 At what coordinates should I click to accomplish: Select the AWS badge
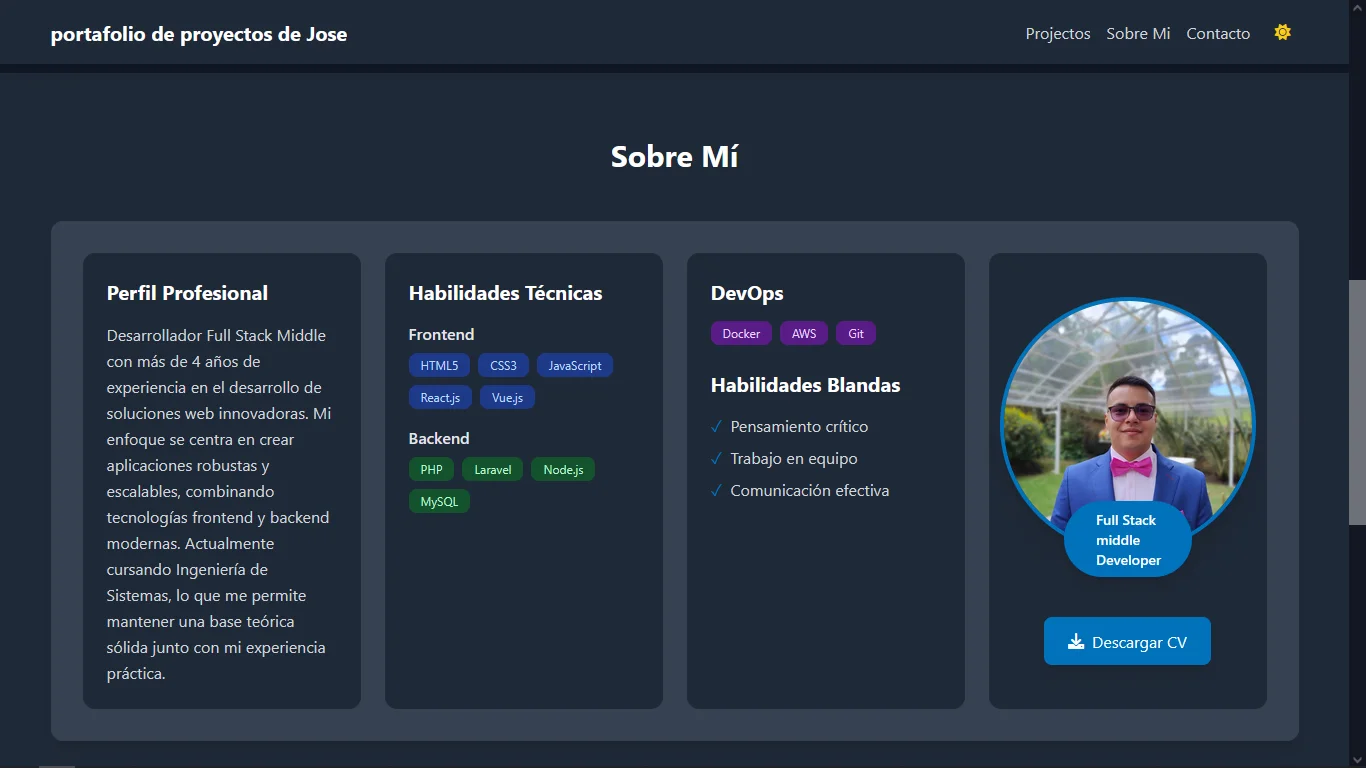coord(803,333)
